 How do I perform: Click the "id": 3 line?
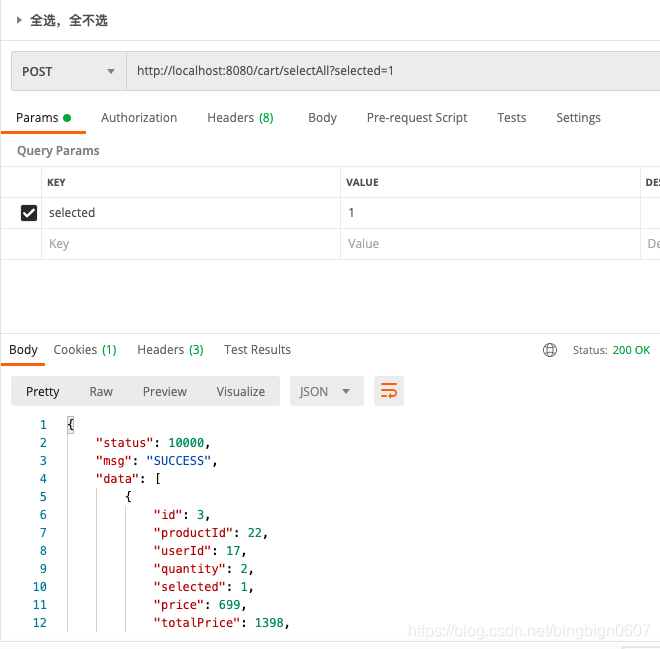pyautogui.click(x=181, y=515)
